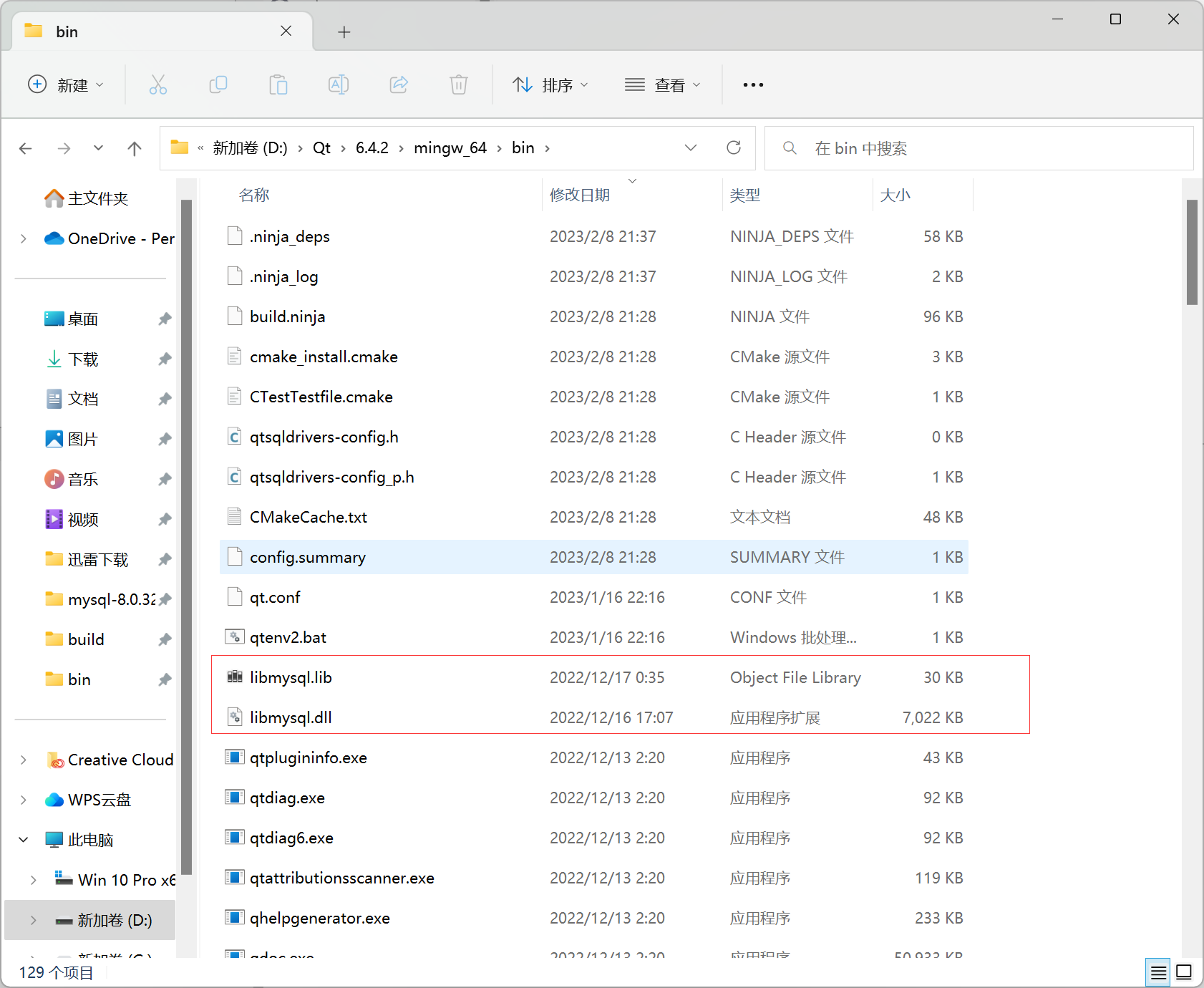Click the Rename icon in toolbar

click(x=339, y=84)
